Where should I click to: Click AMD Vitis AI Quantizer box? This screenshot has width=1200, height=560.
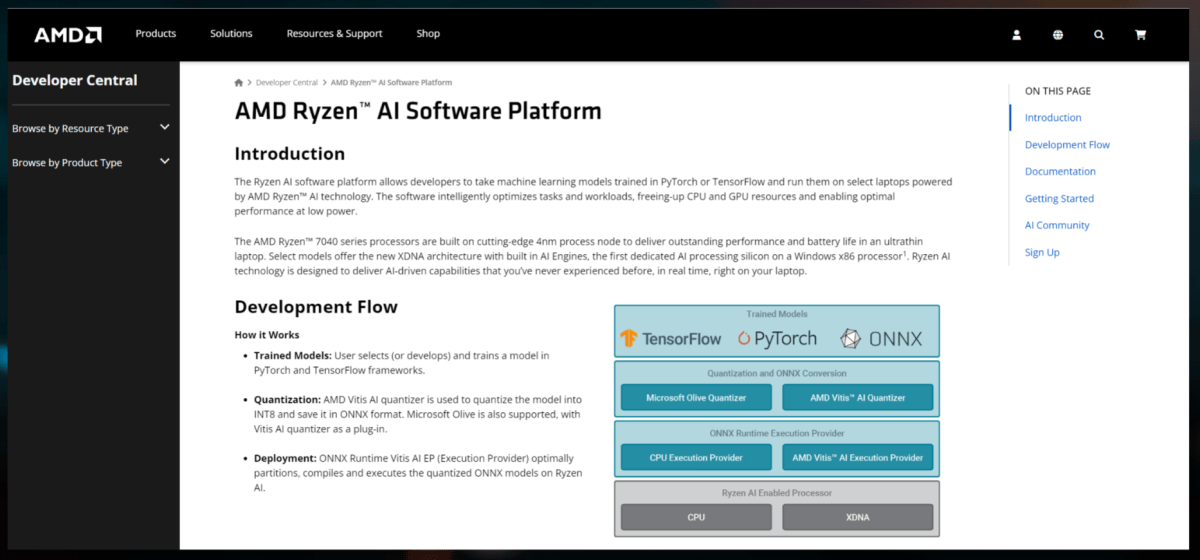click(857, 397)
